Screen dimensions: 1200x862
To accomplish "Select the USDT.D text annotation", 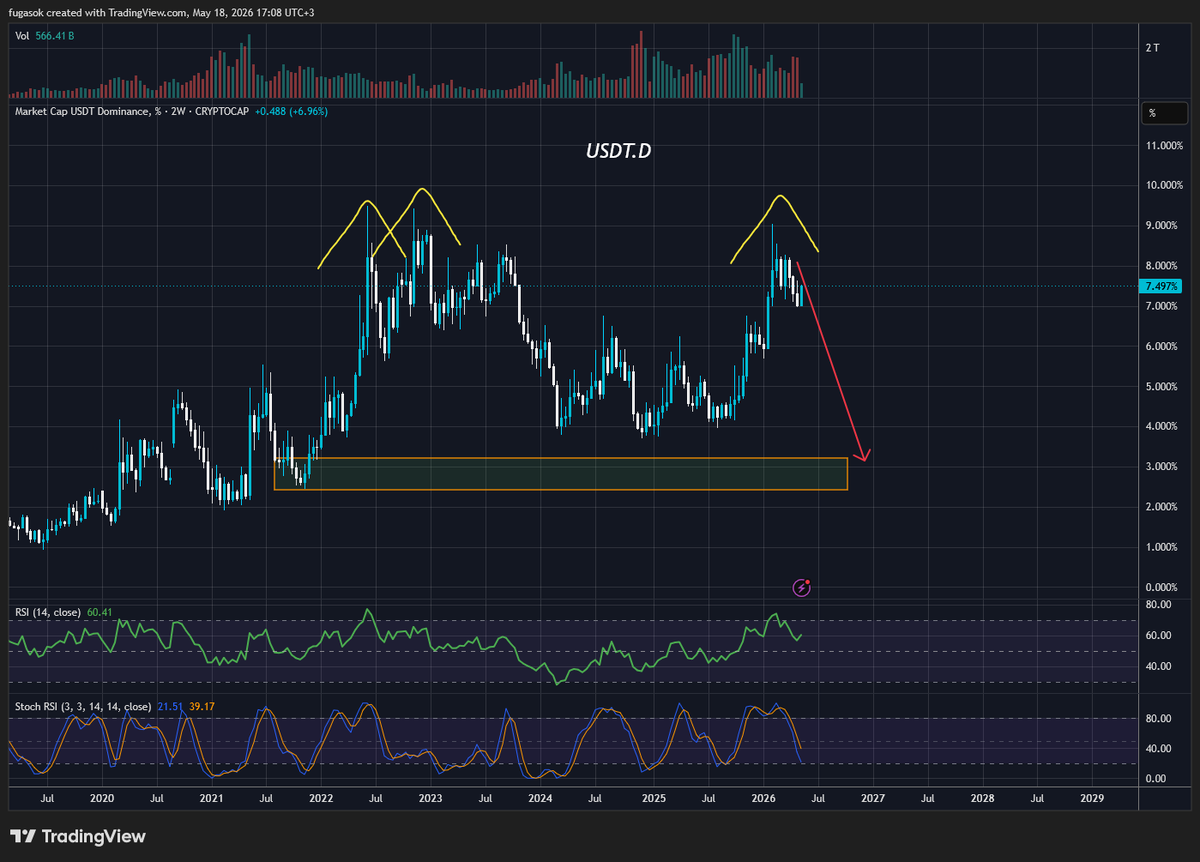I will tap(618, 152).
